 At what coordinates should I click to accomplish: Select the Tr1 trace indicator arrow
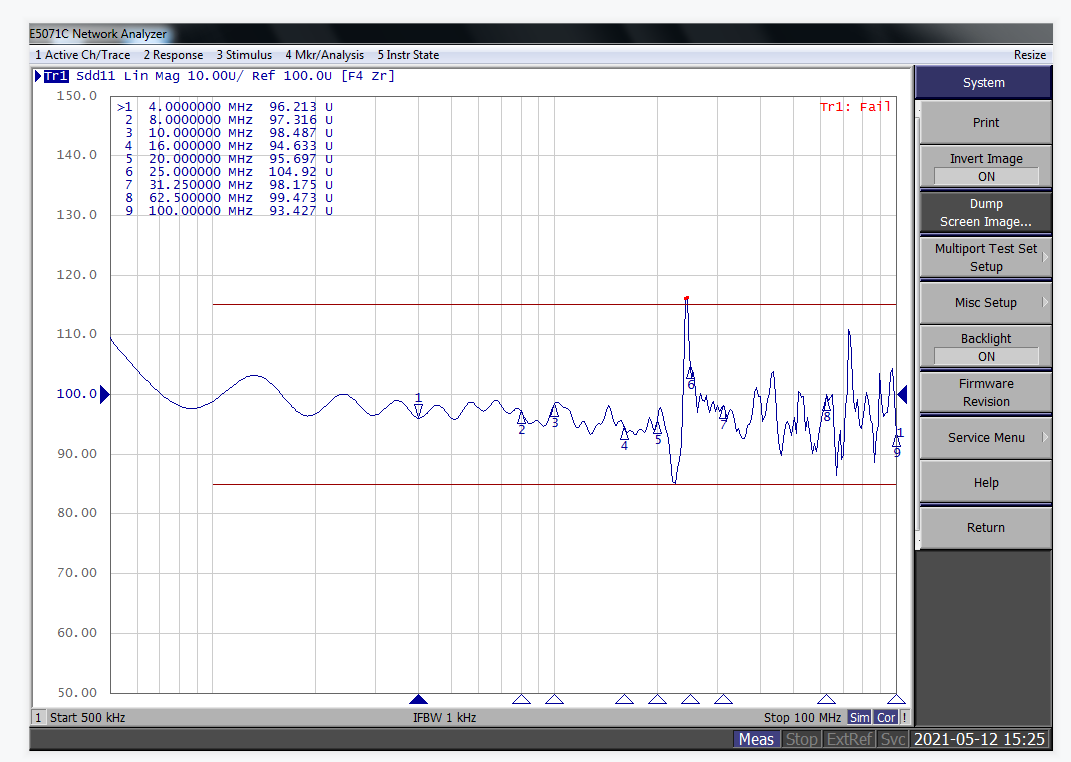pyautogui.click(x=39, y=76)
